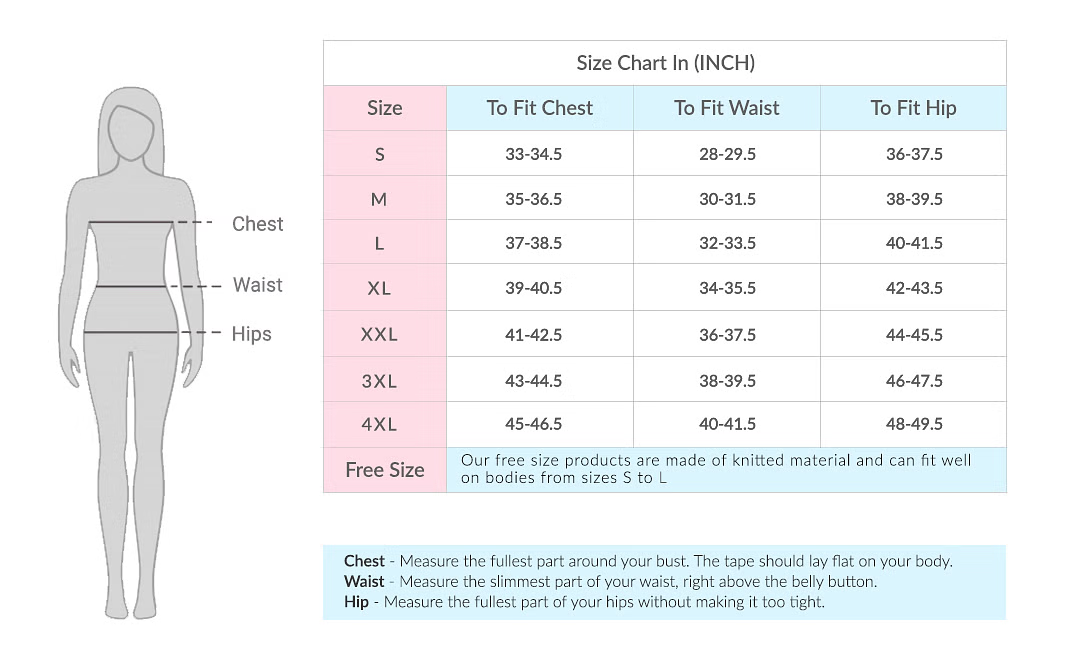The image size is (1076, 666).
Task: Click the free size knitted material description
Action: [716, 469]
